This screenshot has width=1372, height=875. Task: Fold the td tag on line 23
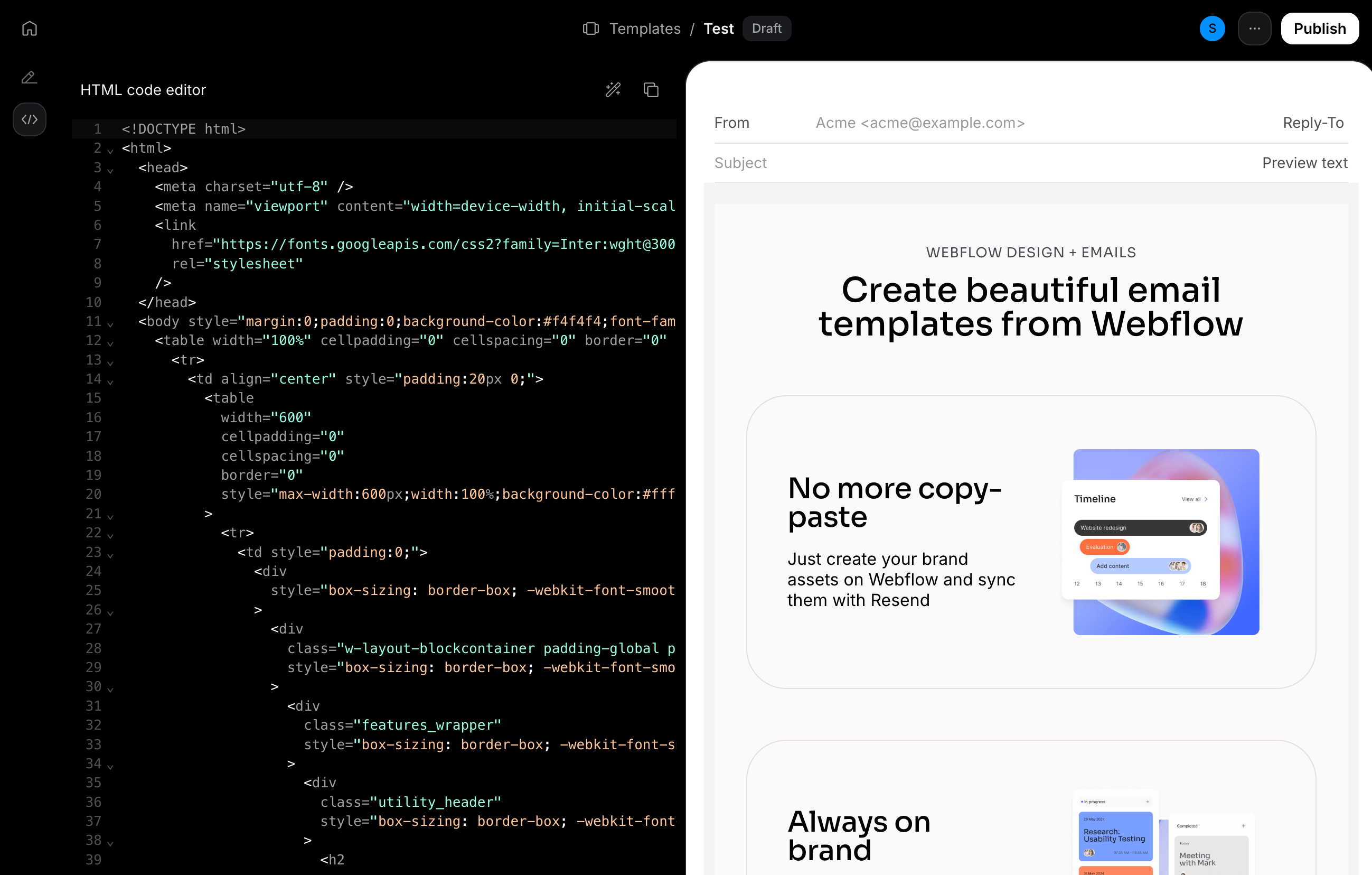pos(110,555)
